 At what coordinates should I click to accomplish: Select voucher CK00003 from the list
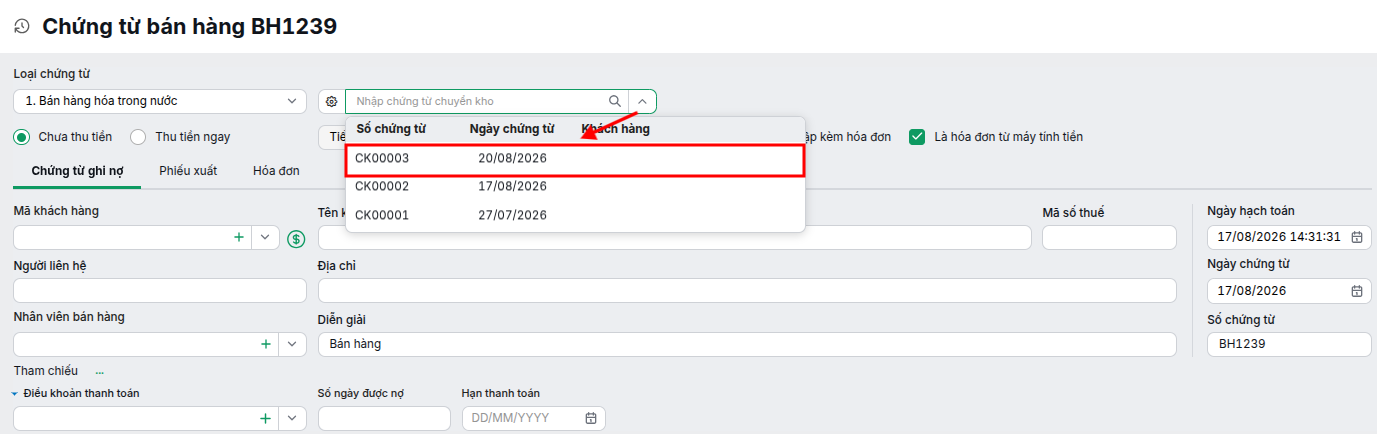click(x=575, y=160)
